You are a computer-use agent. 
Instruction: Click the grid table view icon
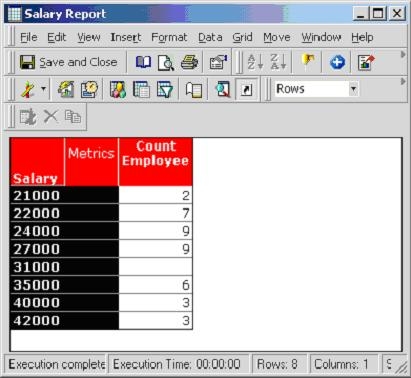[x=141, y=89]
